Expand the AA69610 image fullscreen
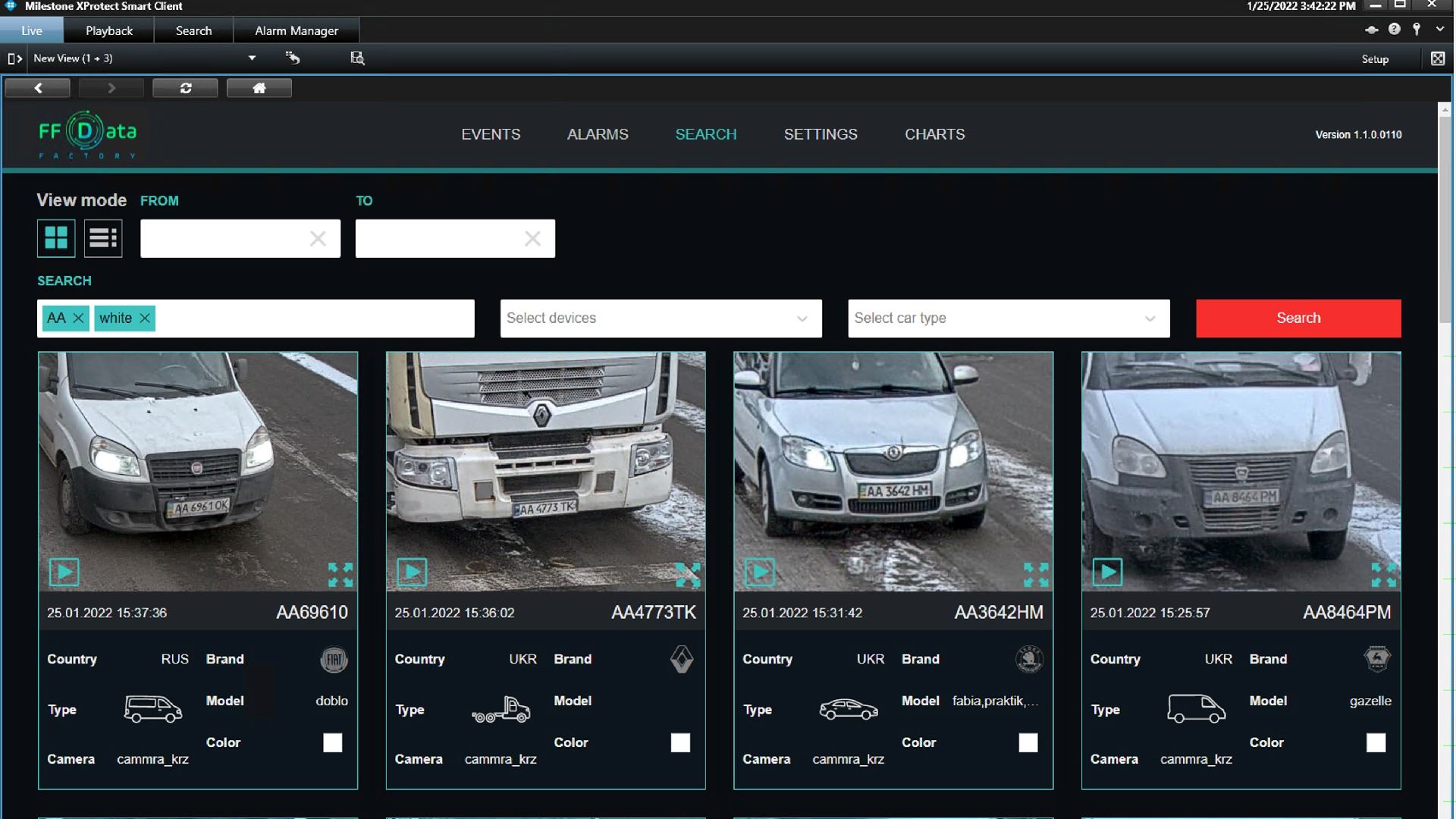 [x=340, y=575]
